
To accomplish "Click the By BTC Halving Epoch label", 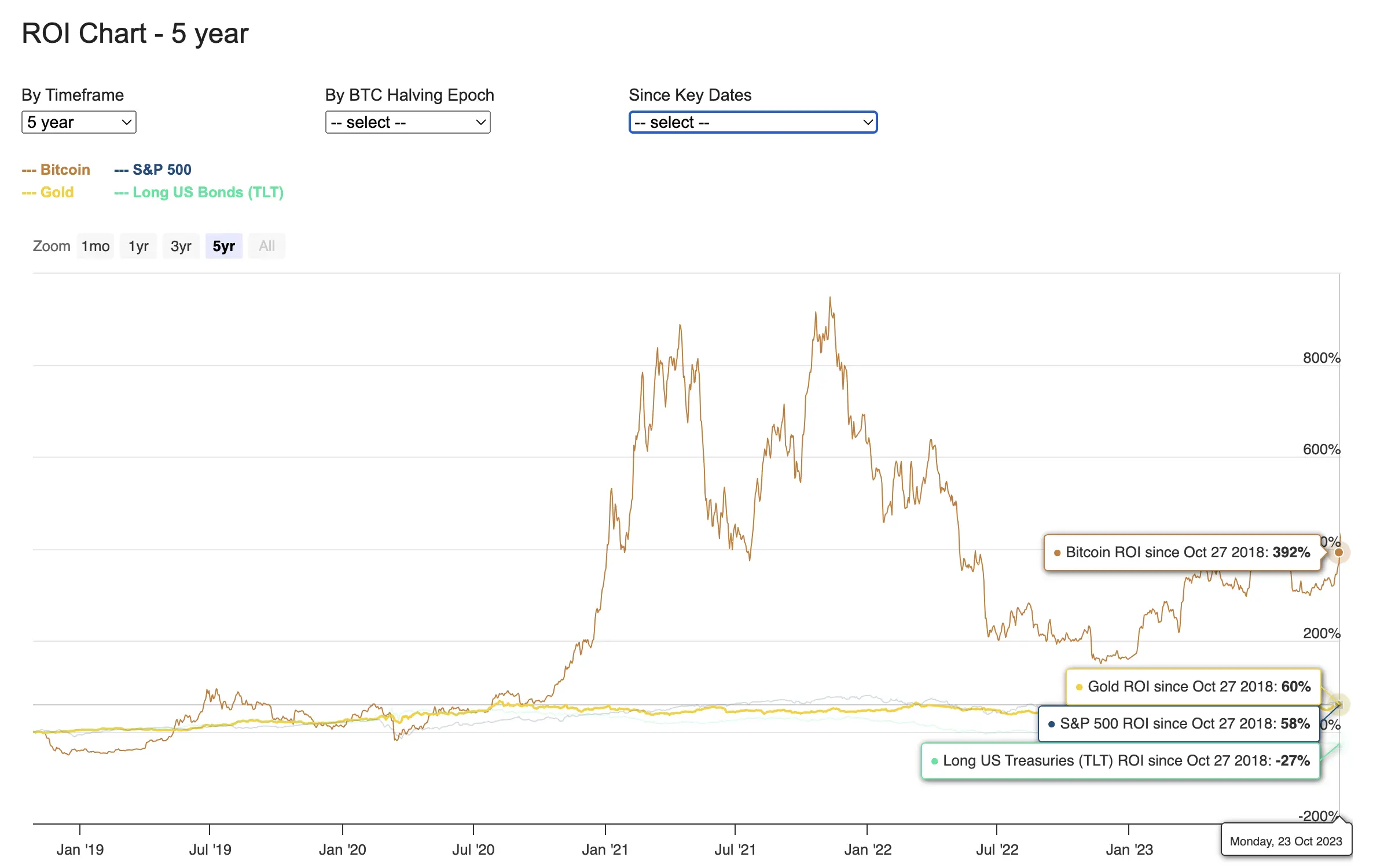I will pyautogui.click(x=410, y=95).
